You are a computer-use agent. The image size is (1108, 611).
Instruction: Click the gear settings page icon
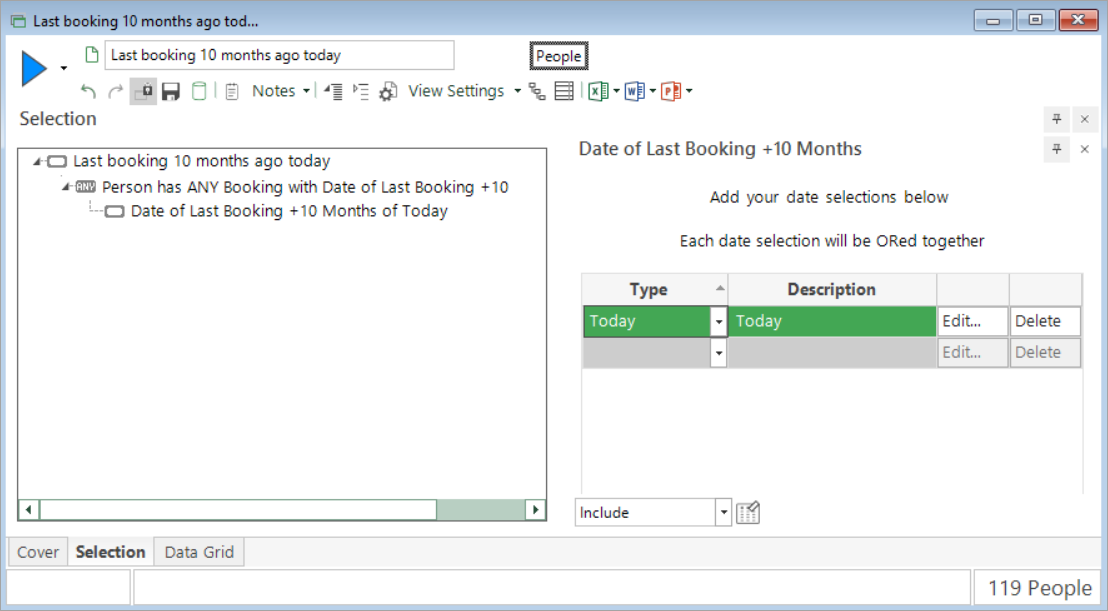388,91
